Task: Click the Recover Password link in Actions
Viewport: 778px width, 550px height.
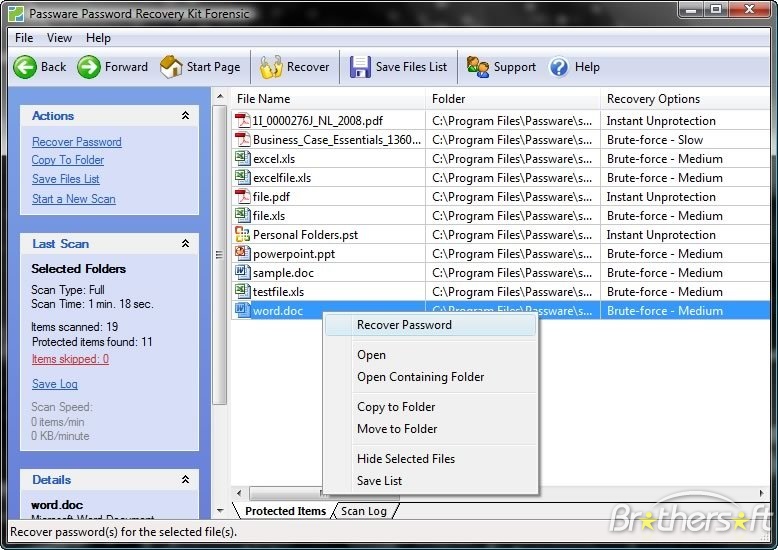Action: 77,142
